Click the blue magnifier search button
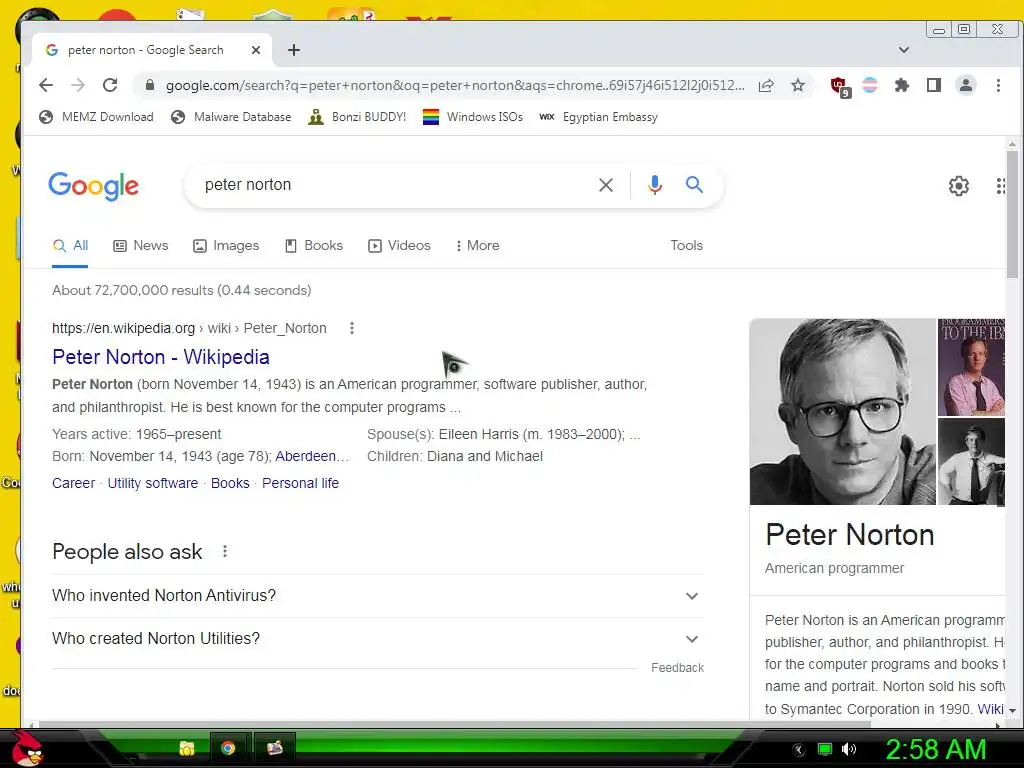The image size is (1024, 768). tap(694, 185)
